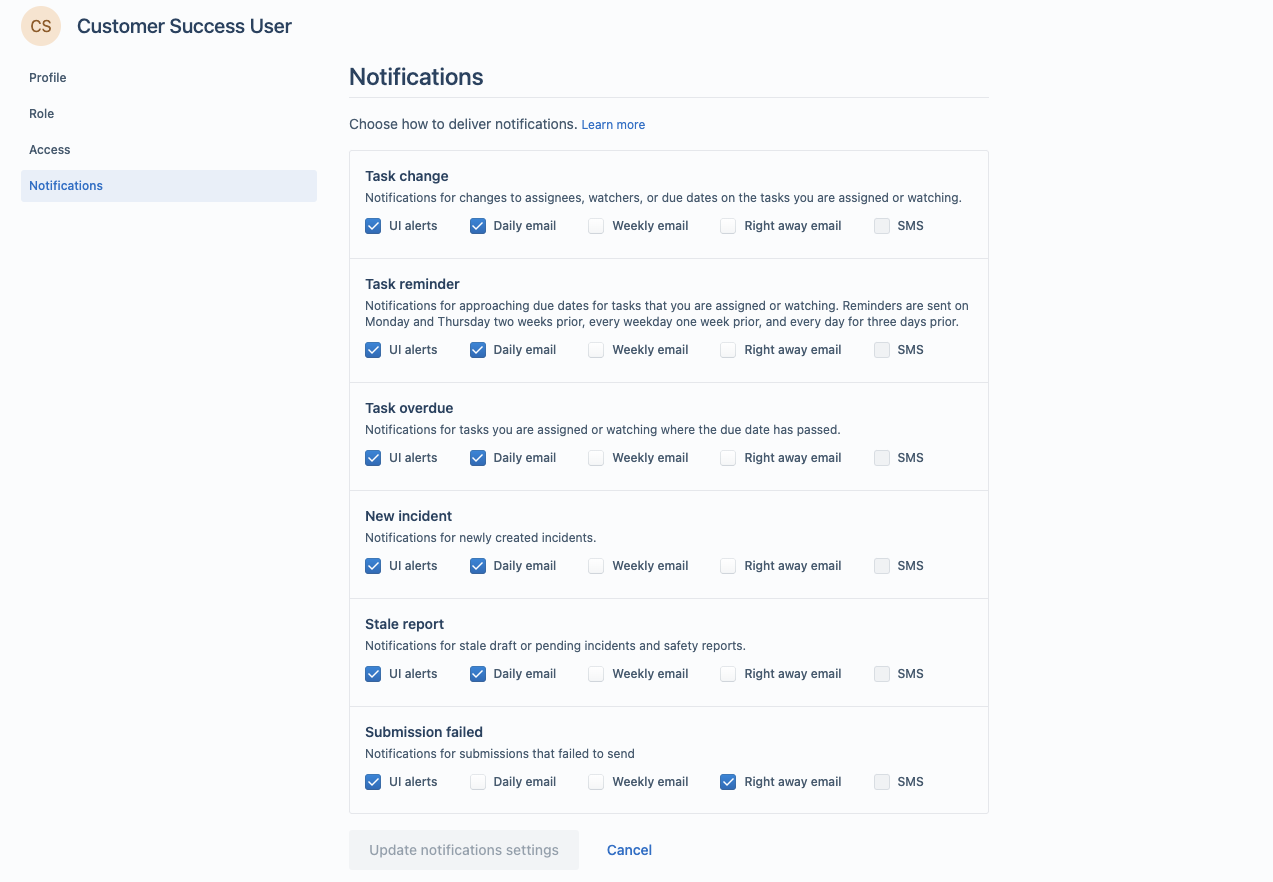Enable Right away email for Task change
This screenshot has width=1273, height=882.
coord(728,226)
